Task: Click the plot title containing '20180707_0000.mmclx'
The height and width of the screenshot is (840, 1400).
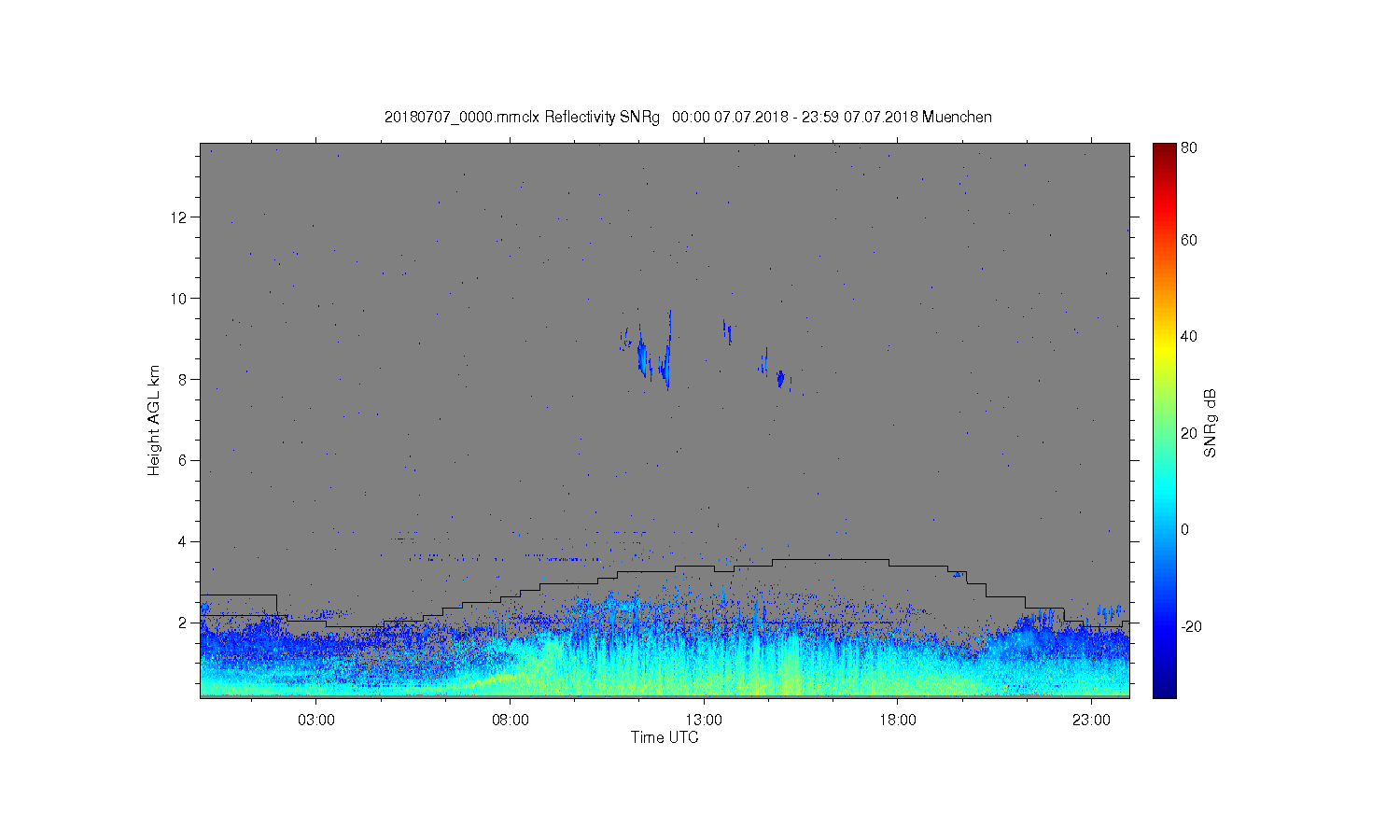Action: (688, 117)
